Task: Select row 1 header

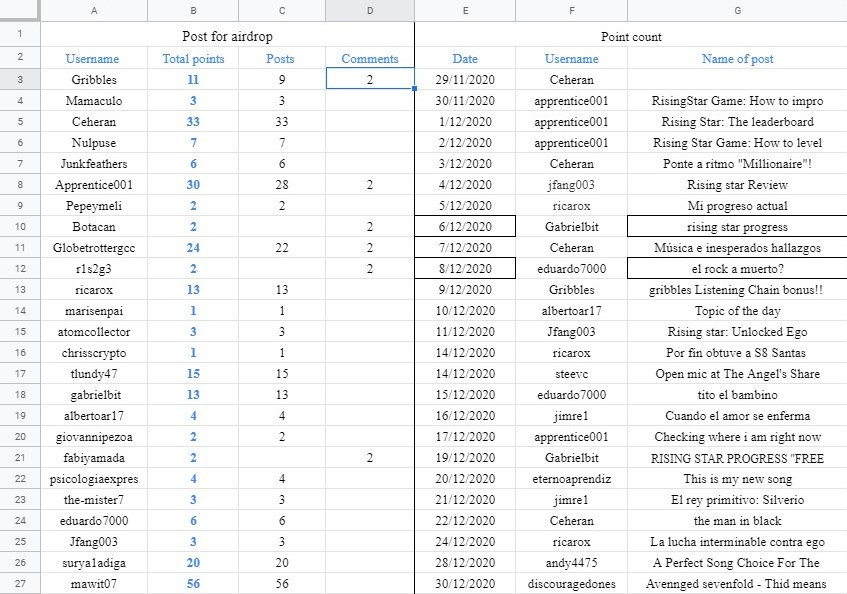Action: (20, 34)
